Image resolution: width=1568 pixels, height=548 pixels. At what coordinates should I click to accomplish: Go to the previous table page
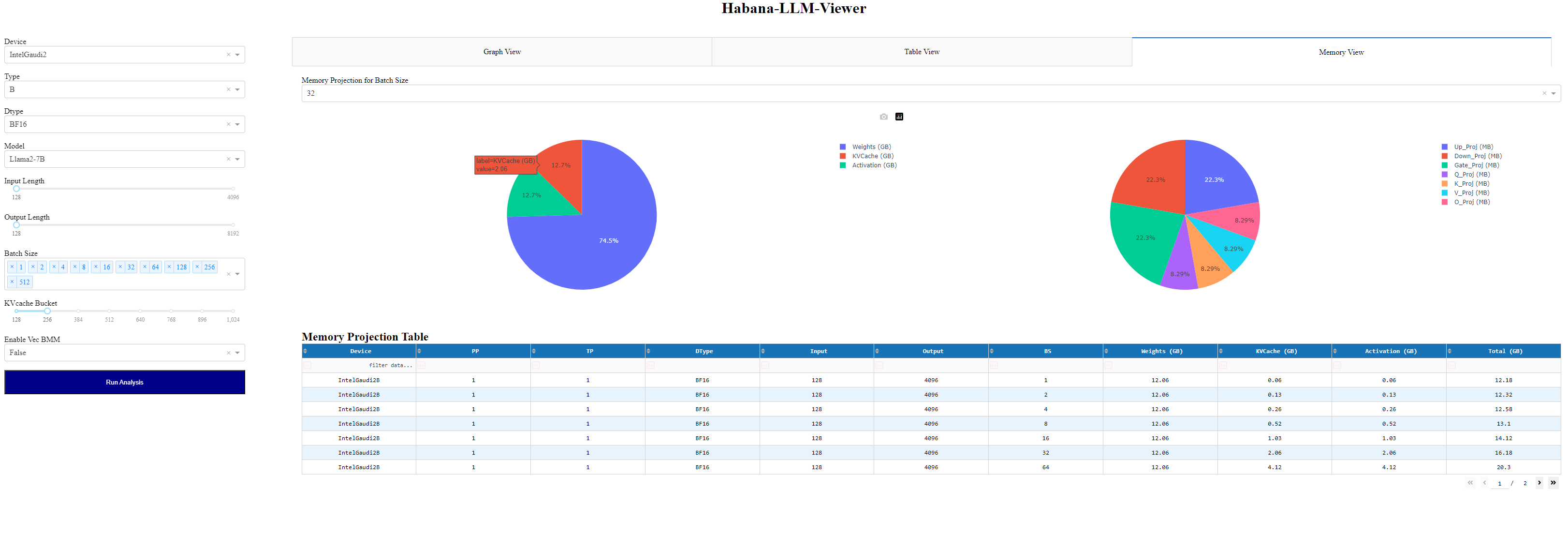point(1484,483)
